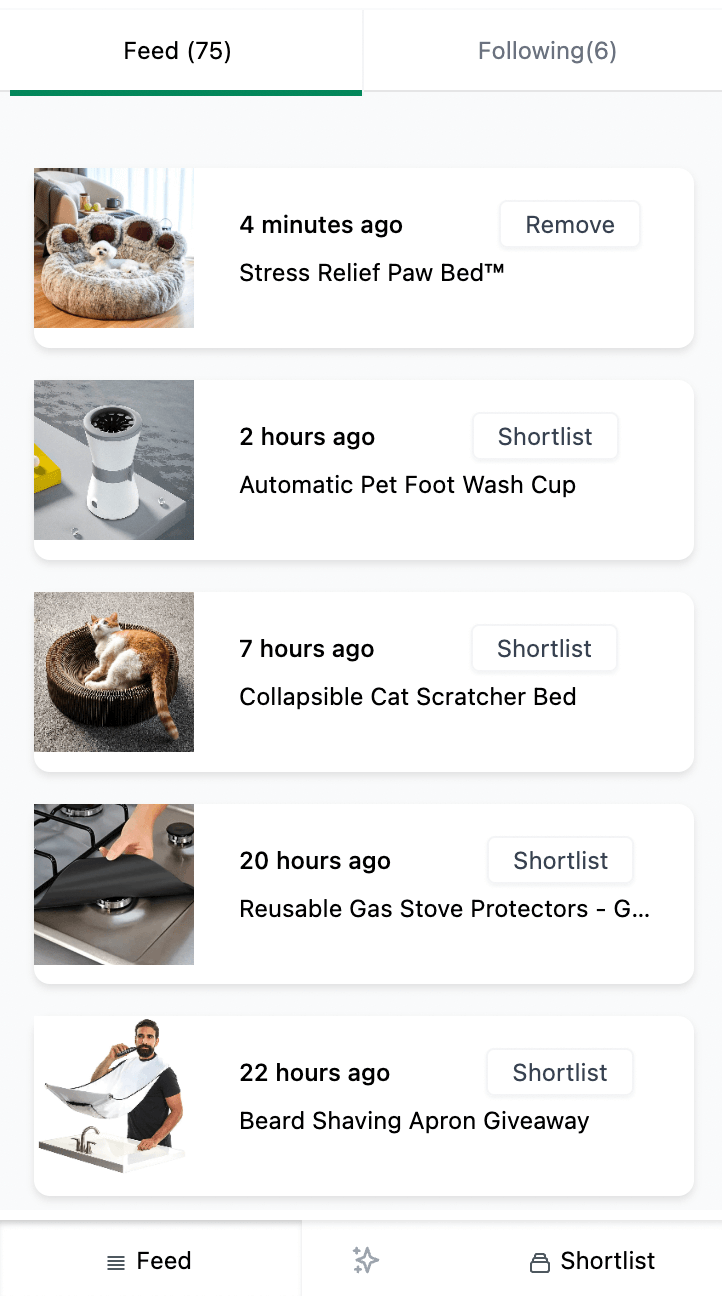Remove Stress Relief Paw Bed from shortlist
The height and width of the screenshot is (1296, 722).
pyautogui.click(x=570, y=225)
